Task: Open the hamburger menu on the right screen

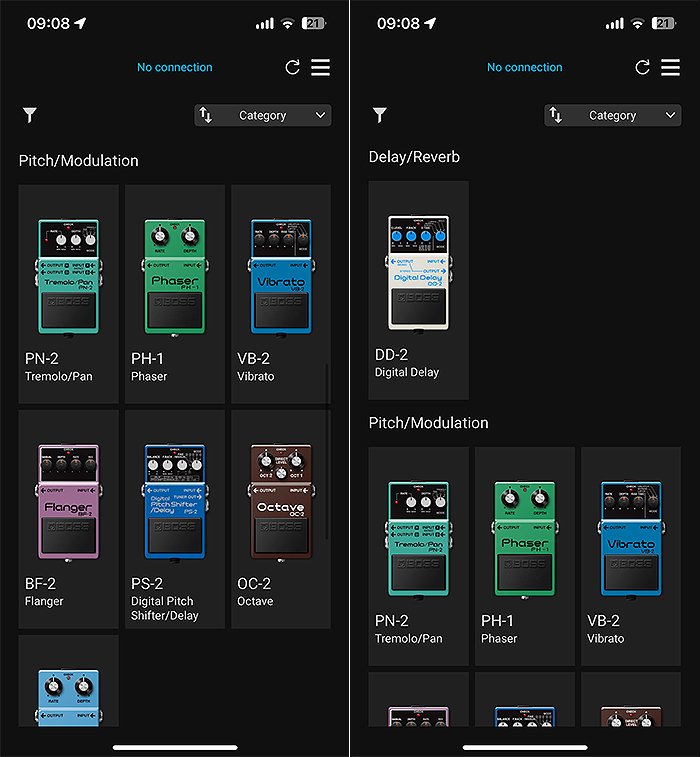Action: click(671, 67)
